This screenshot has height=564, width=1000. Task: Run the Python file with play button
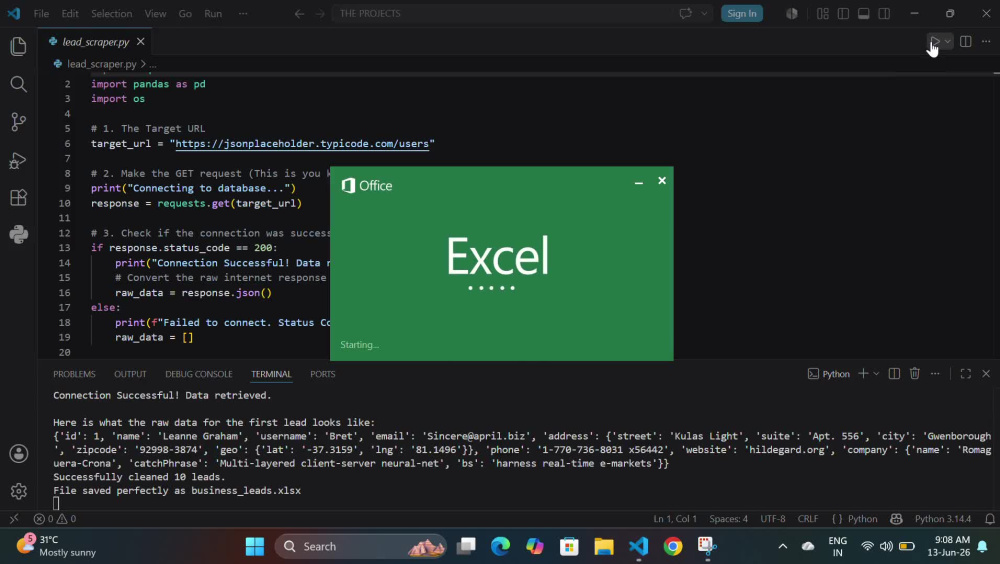934,41
